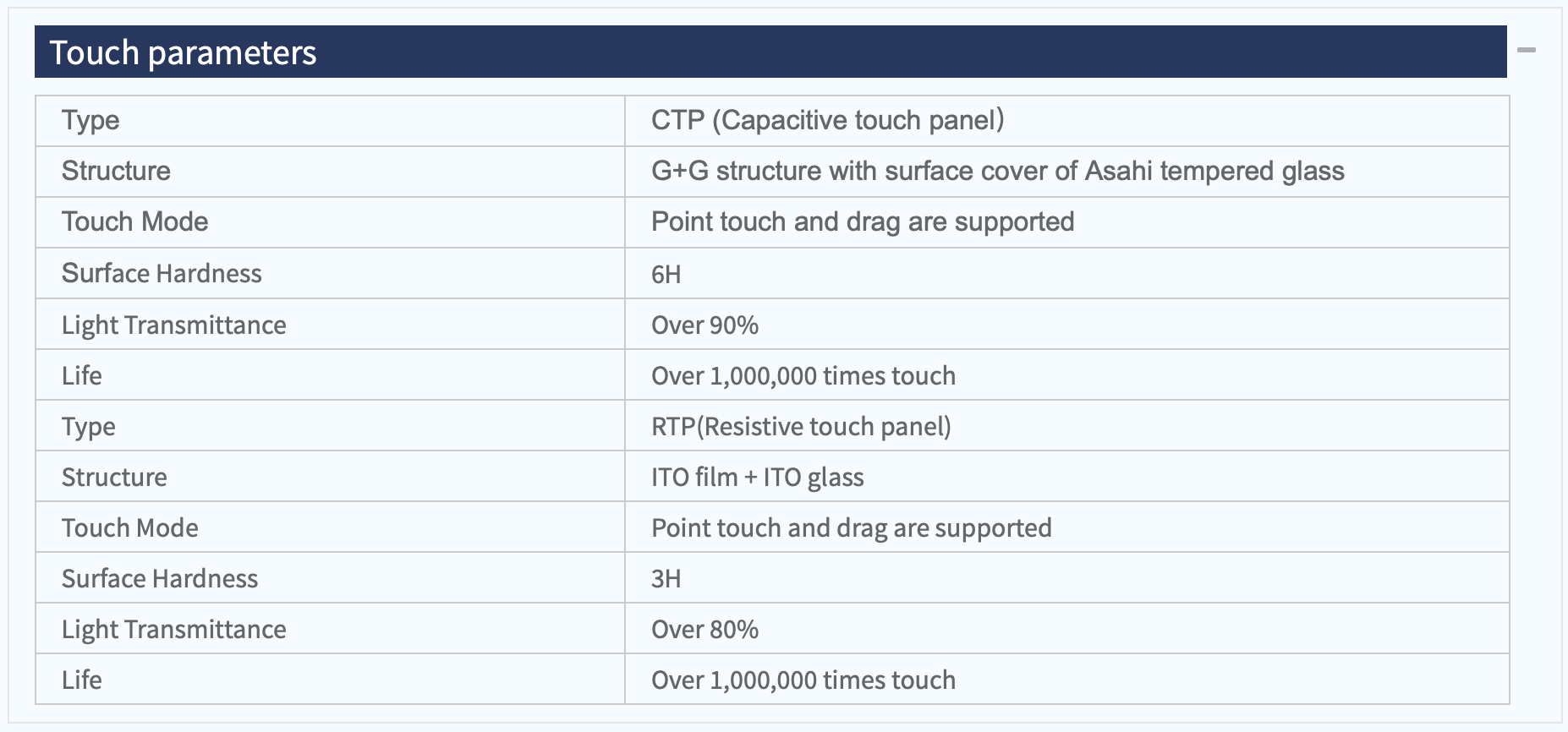Select the 6H surface hardness value
1568x732 pixels.
tap(1067, 273)
